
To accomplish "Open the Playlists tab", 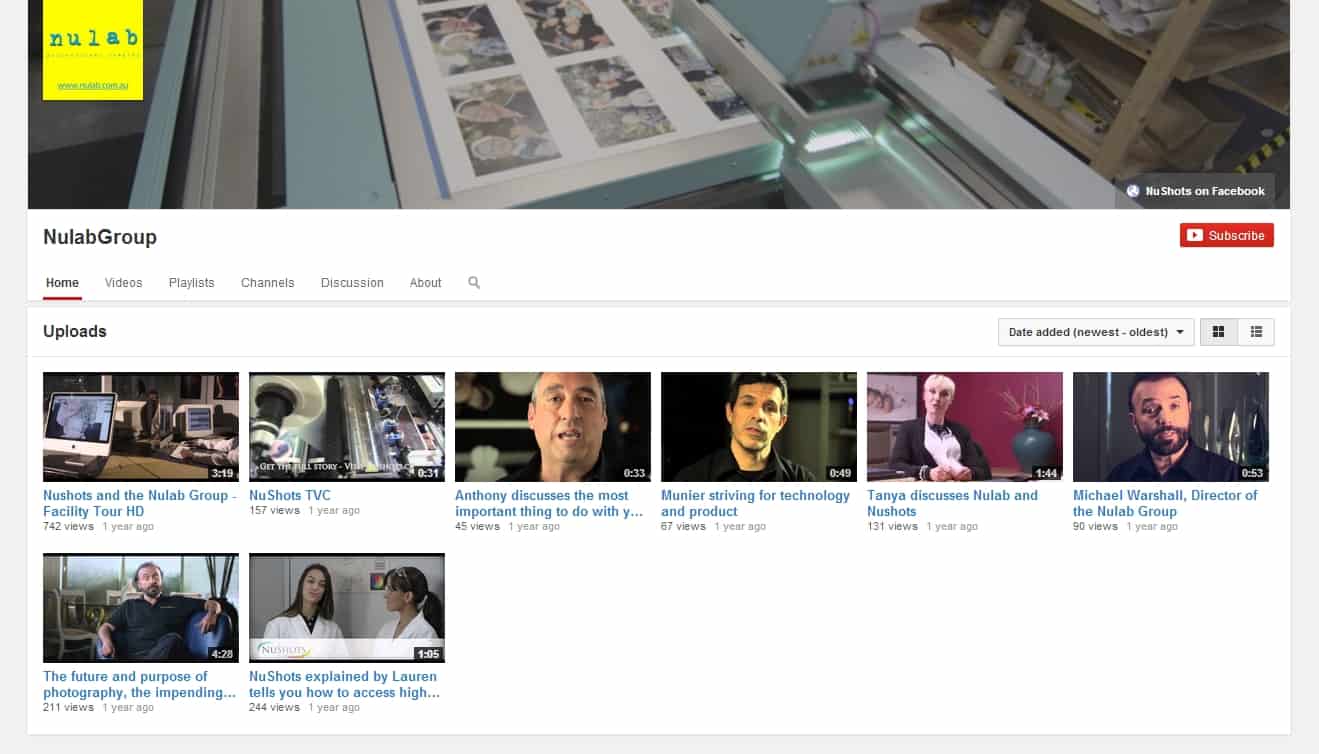I will click(x=191, y=283).
